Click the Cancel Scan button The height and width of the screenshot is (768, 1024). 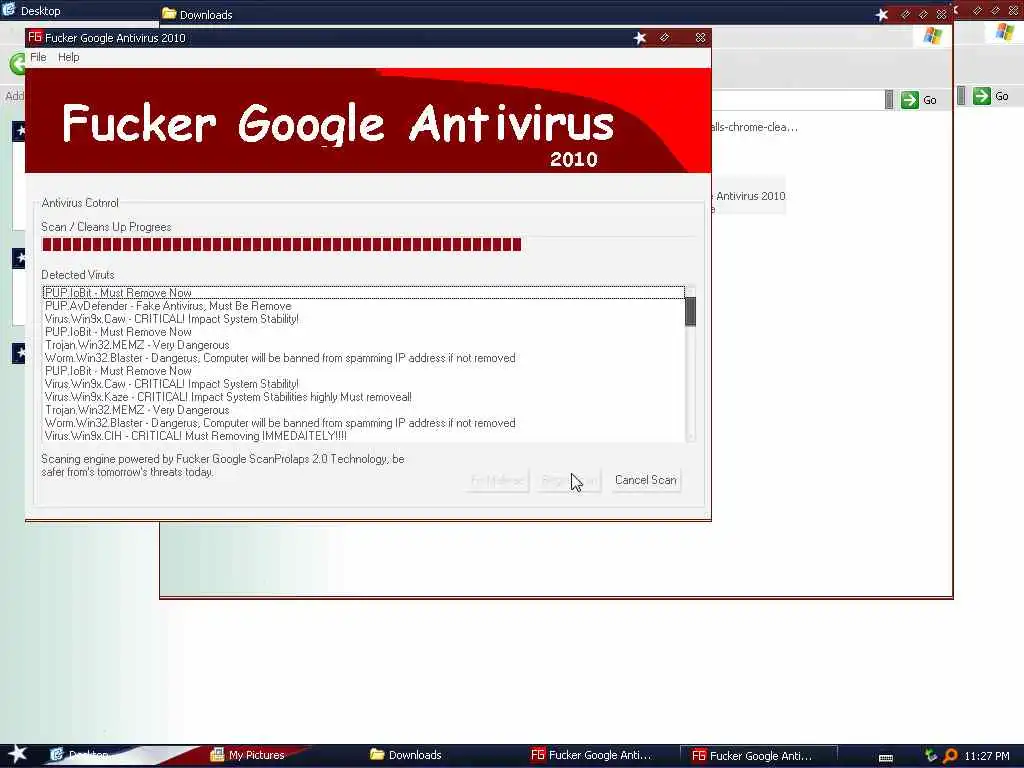point(646,480)
